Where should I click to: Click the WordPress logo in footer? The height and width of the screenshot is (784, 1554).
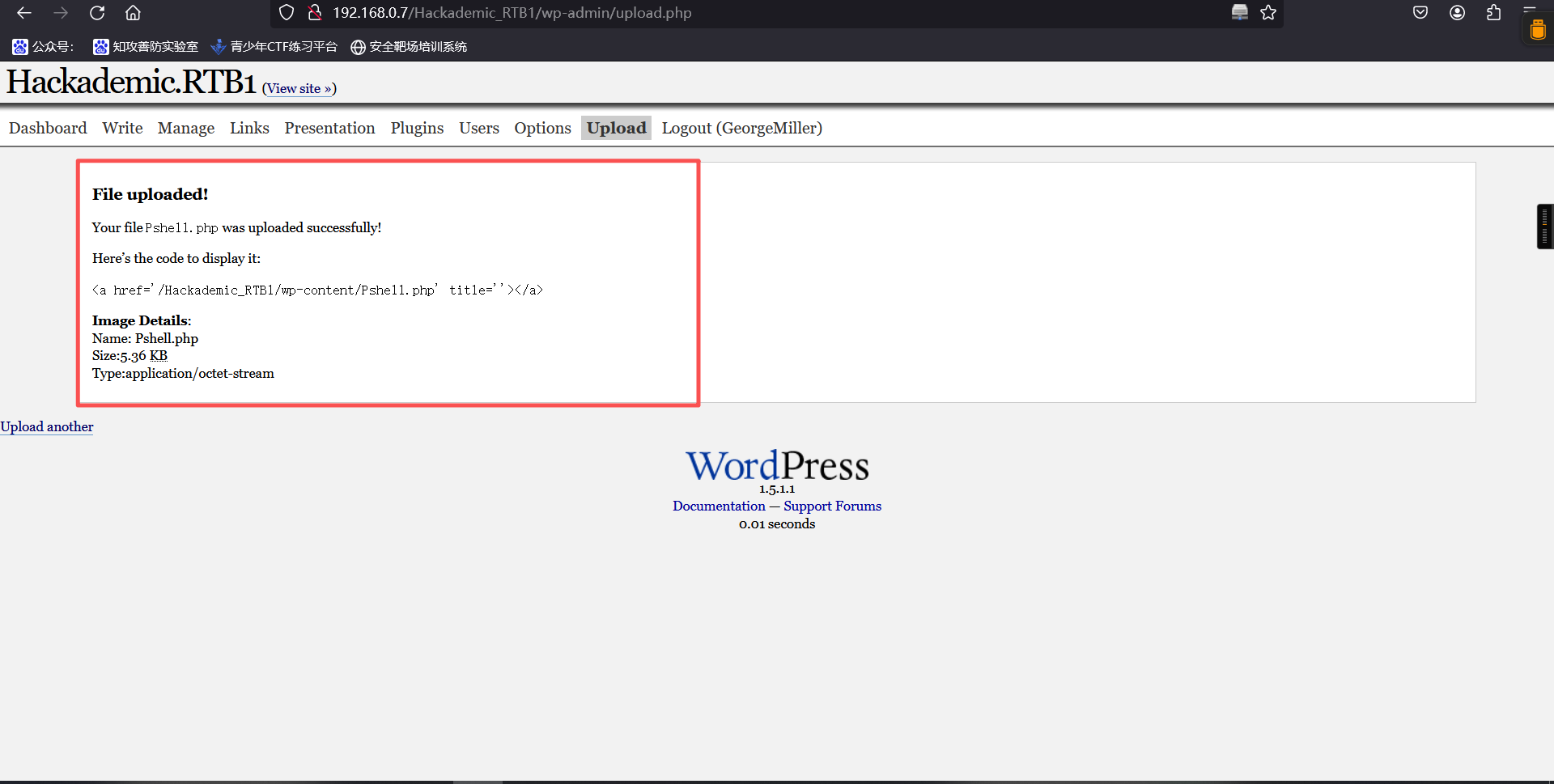tap(777, 465)
